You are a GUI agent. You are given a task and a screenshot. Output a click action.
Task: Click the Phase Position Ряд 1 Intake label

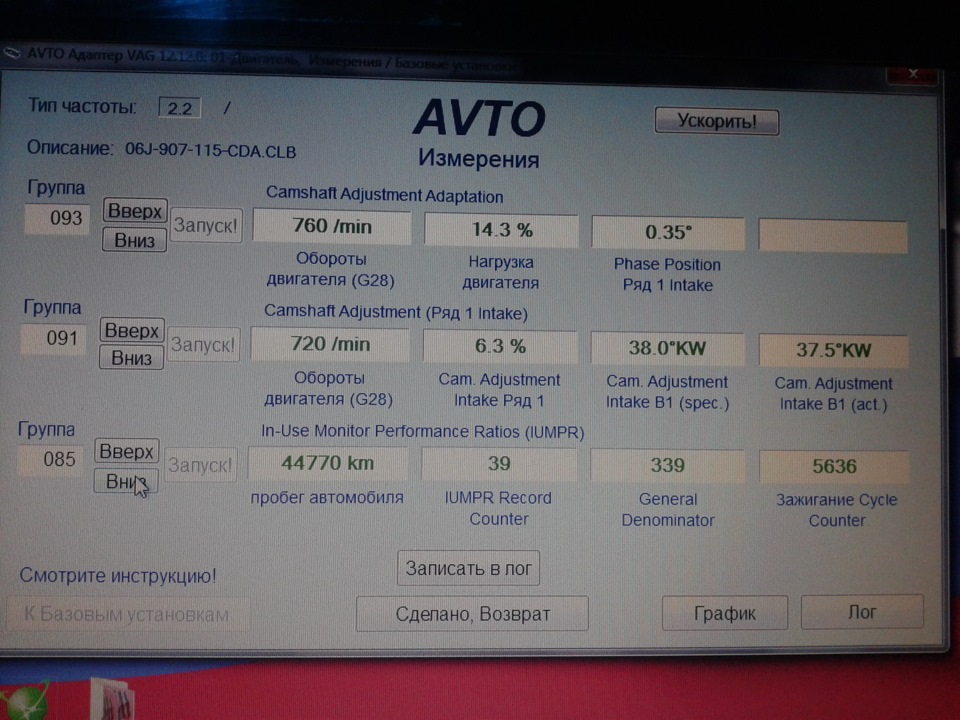coord(667,275)
